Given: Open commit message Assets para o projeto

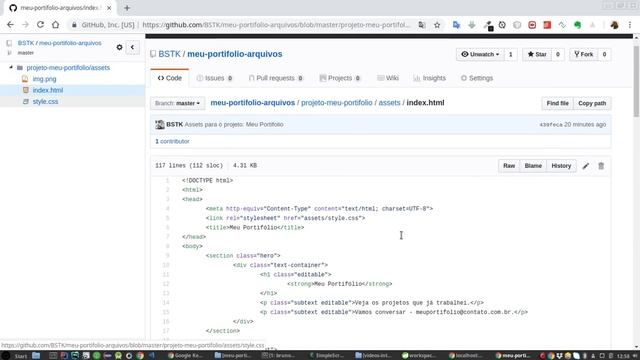Looking at the screenshot, I should click(x=234, y=124).
